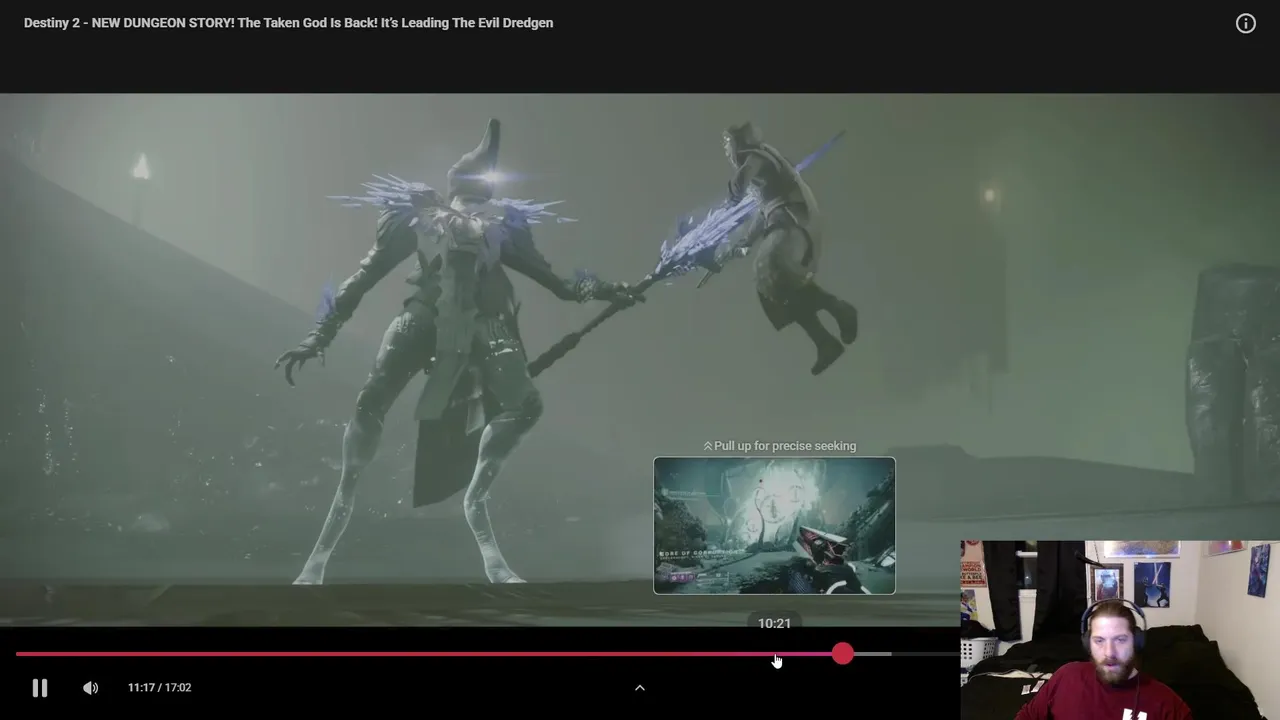Expand the chevron-up panel below the seek bar
The width and height of the screenshot is (1280, 720).
[x=640, y=688]
